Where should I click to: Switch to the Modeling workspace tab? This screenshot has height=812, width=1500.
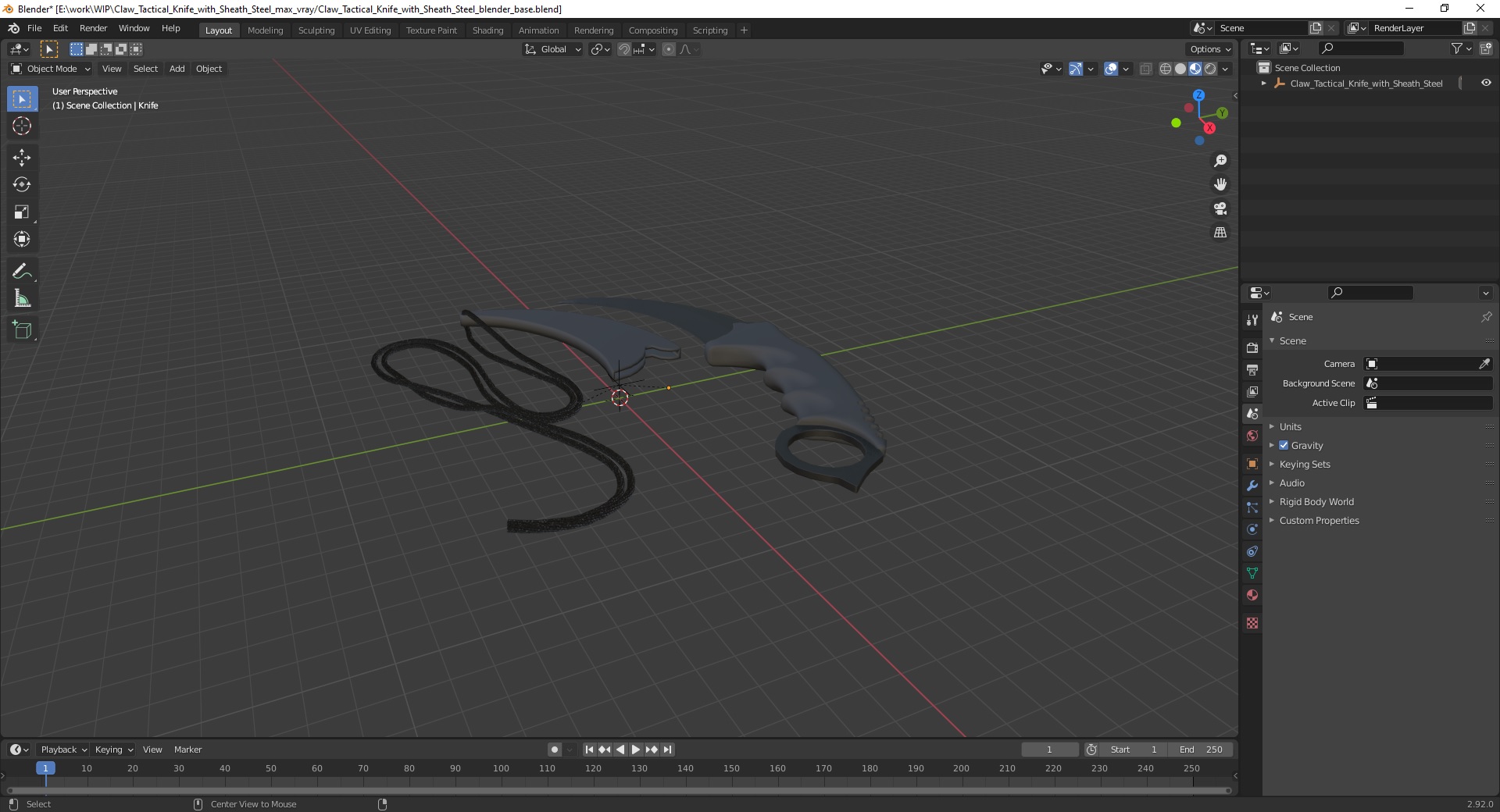[265, 30]
